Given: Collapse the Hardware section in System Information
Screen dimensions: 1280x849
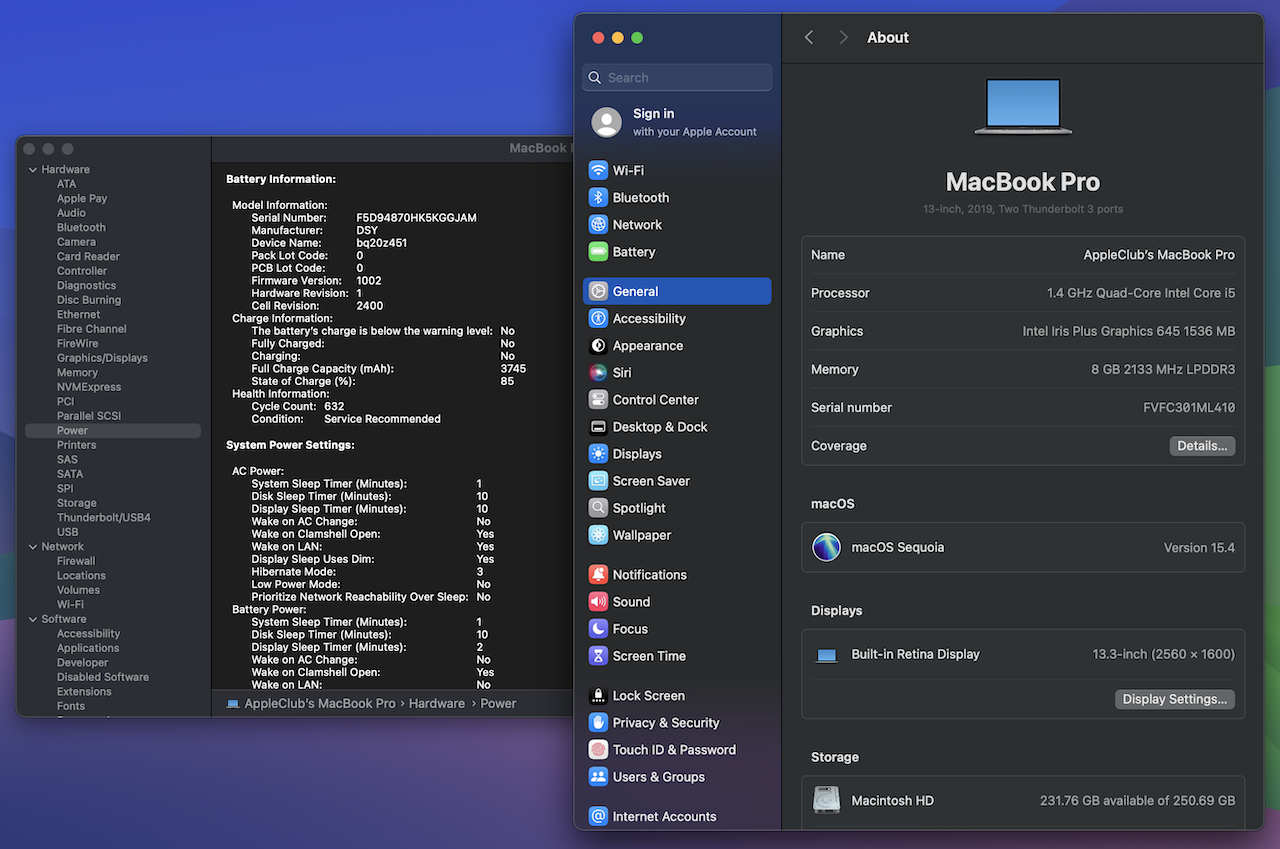Looking at the screenshot, I should coord(33,169).
